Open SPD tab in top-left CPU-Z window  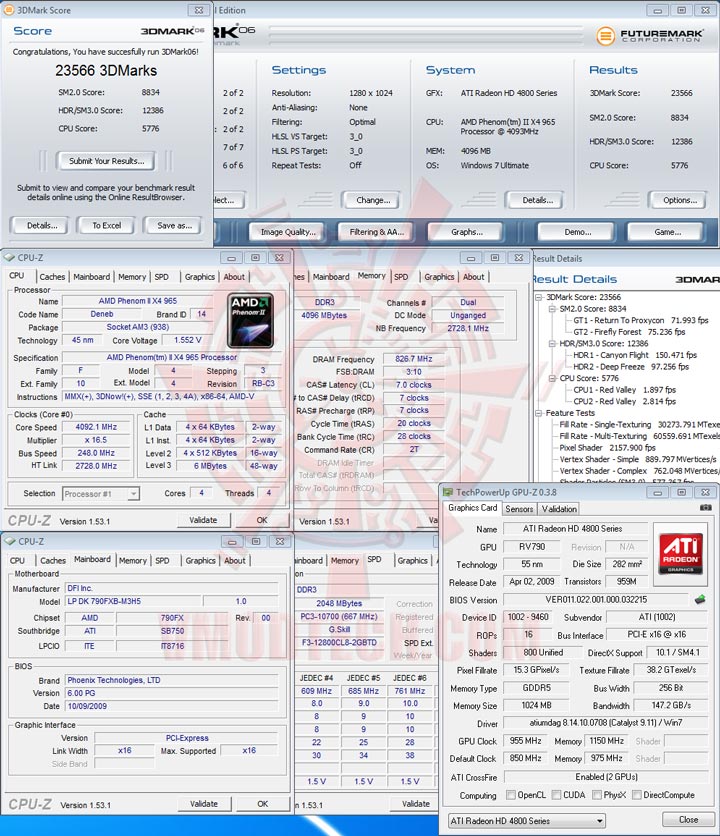coord(162,277)
